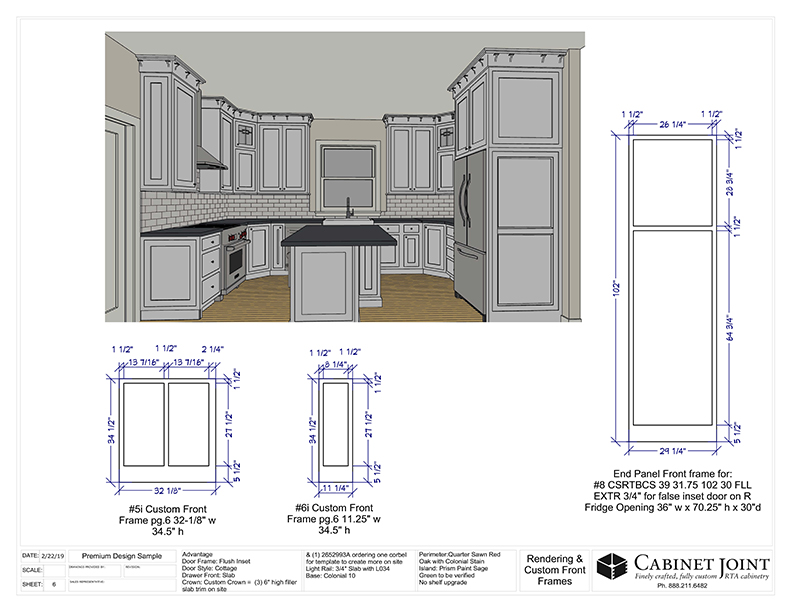This screenshot has height=612, width=792.
Task: Click the 11 1/4" bottom width dimension
Action: coord(335,488)
